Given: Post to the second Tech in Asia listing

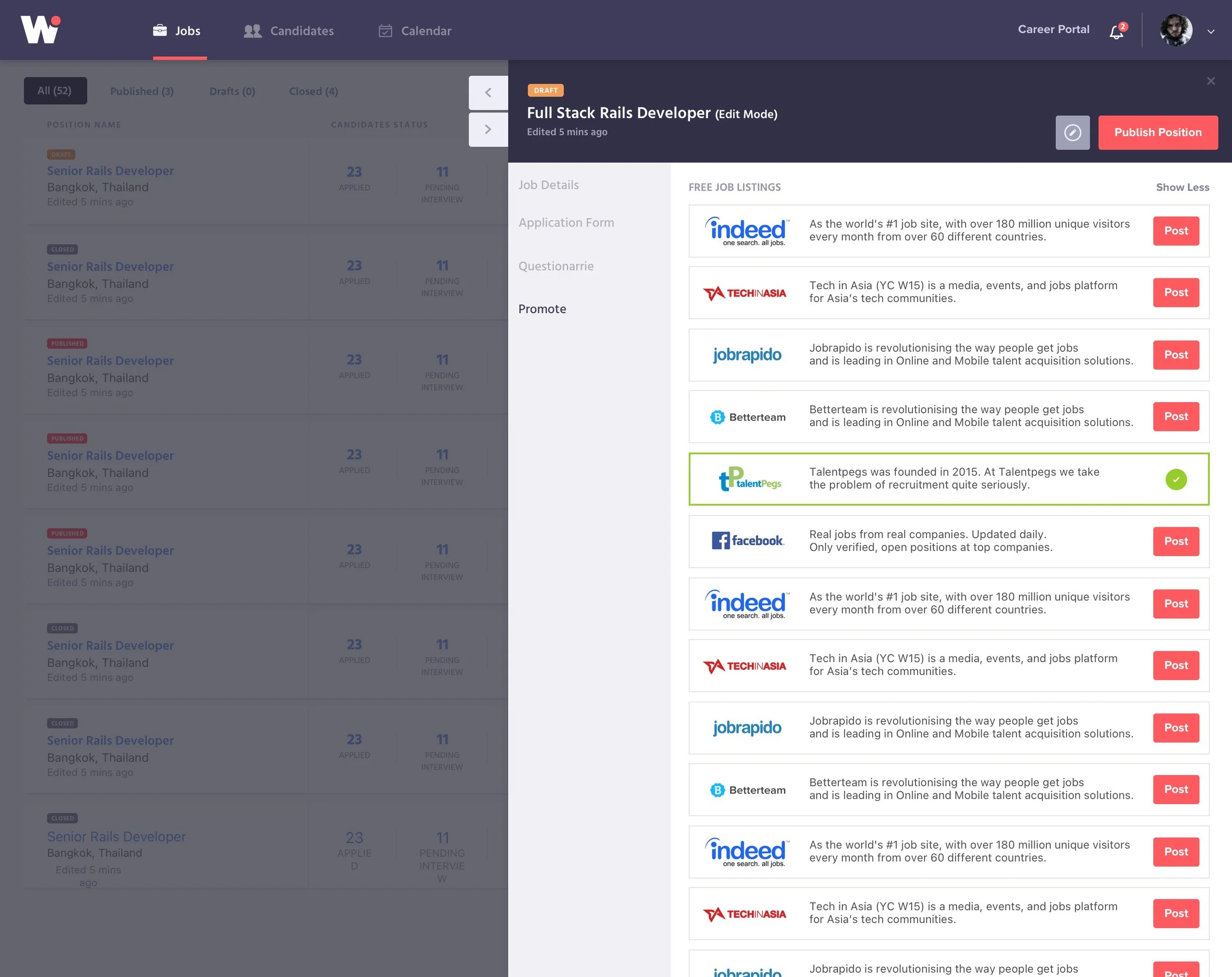Looking at the screenshot, I should 1176,666.
